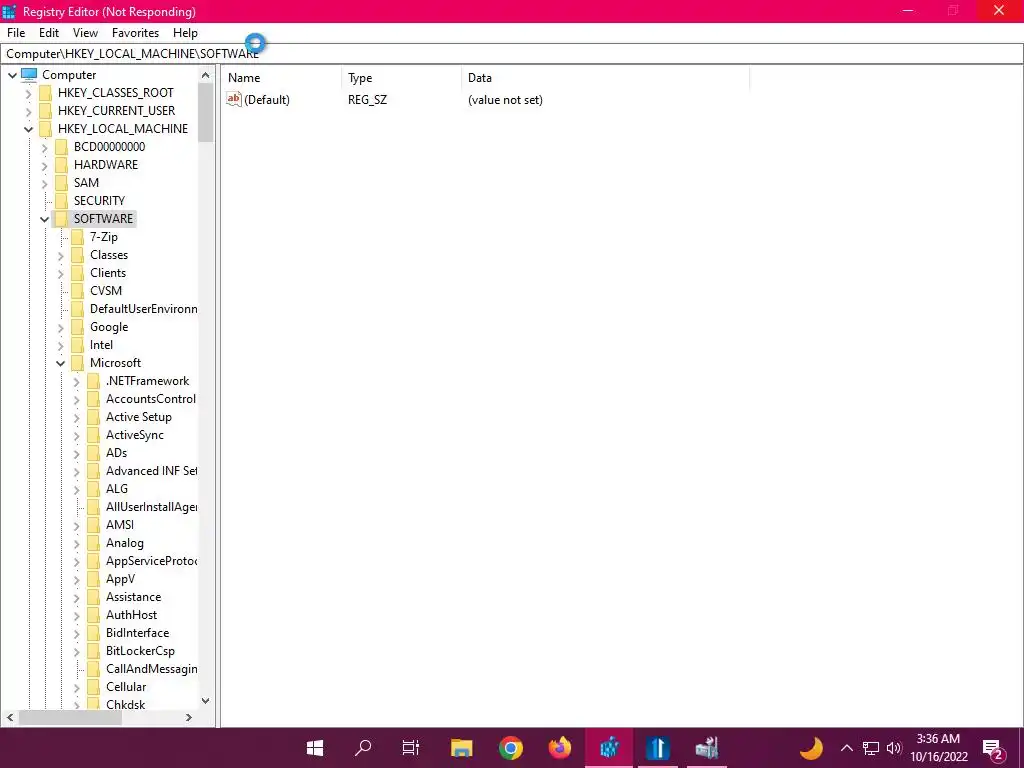1024x768 pixels.
Task: Click the (Default) string value icon
Action: (234, 99)
